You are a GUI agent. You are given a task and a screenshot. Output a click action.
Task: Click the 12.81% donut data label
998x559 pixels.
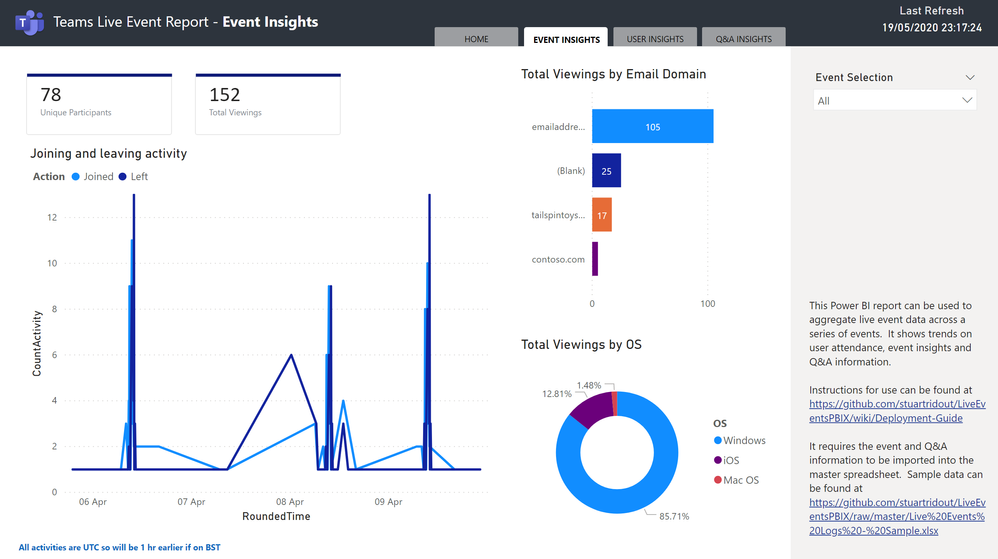tap(557, 394)
